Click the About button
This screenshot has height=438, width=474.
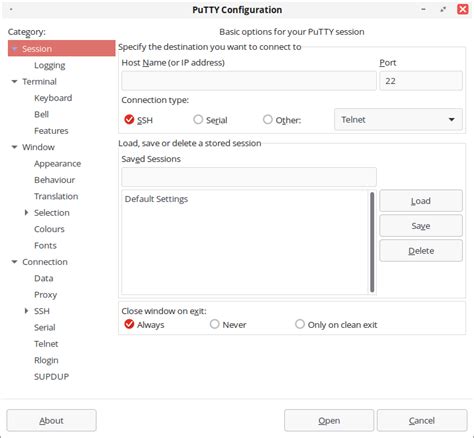point(51,420)
